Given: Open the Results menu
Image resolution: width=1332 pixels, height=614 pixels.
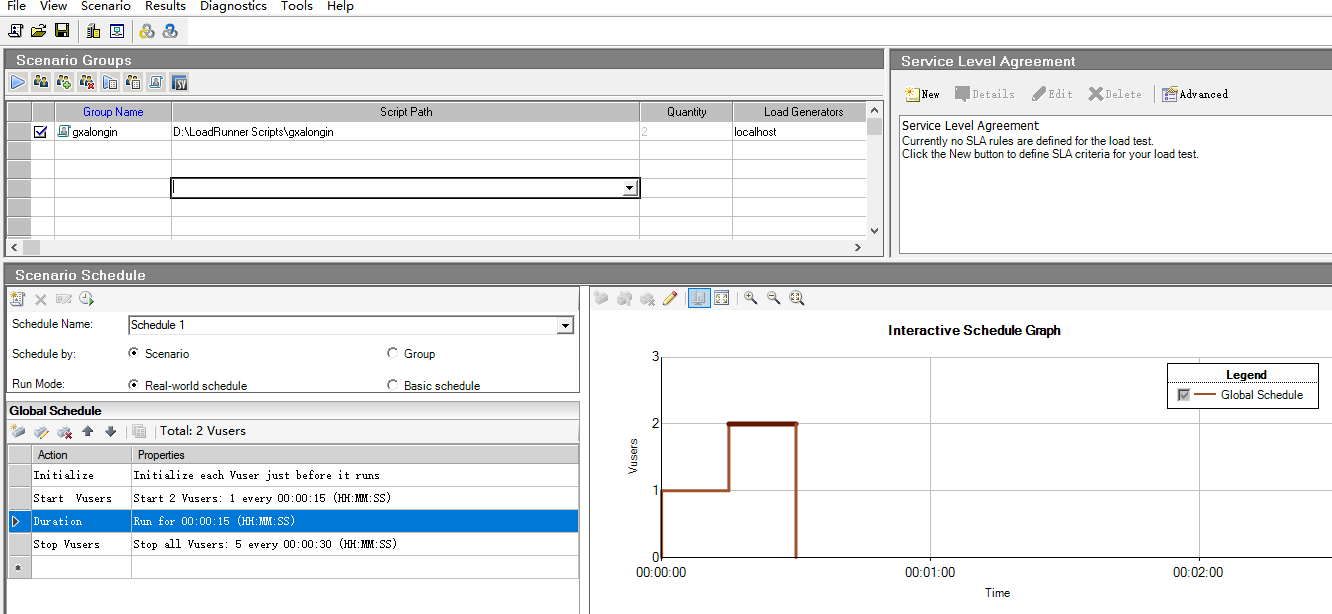Looking at the screenshot, I should (165, 6).
